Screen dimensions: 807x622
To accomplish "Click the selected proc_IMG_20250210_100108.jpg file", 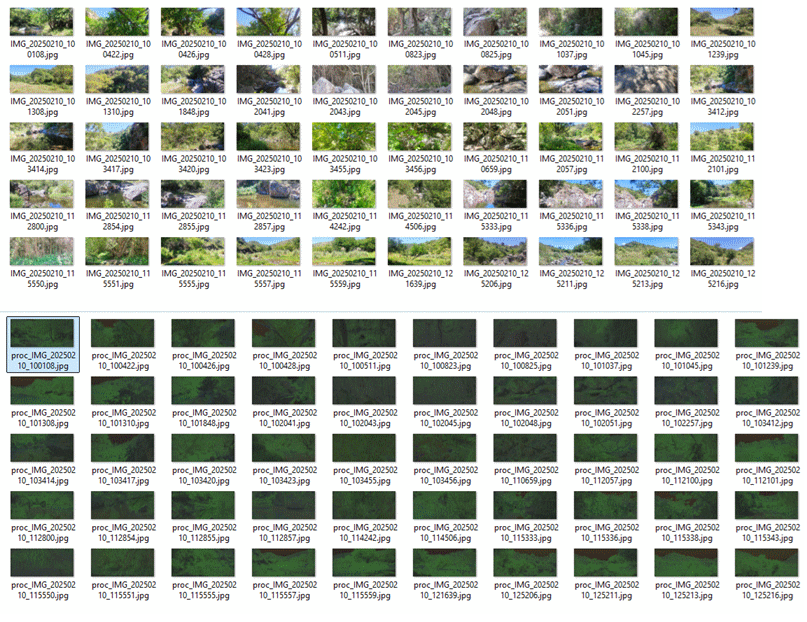I will coord(43,334).
